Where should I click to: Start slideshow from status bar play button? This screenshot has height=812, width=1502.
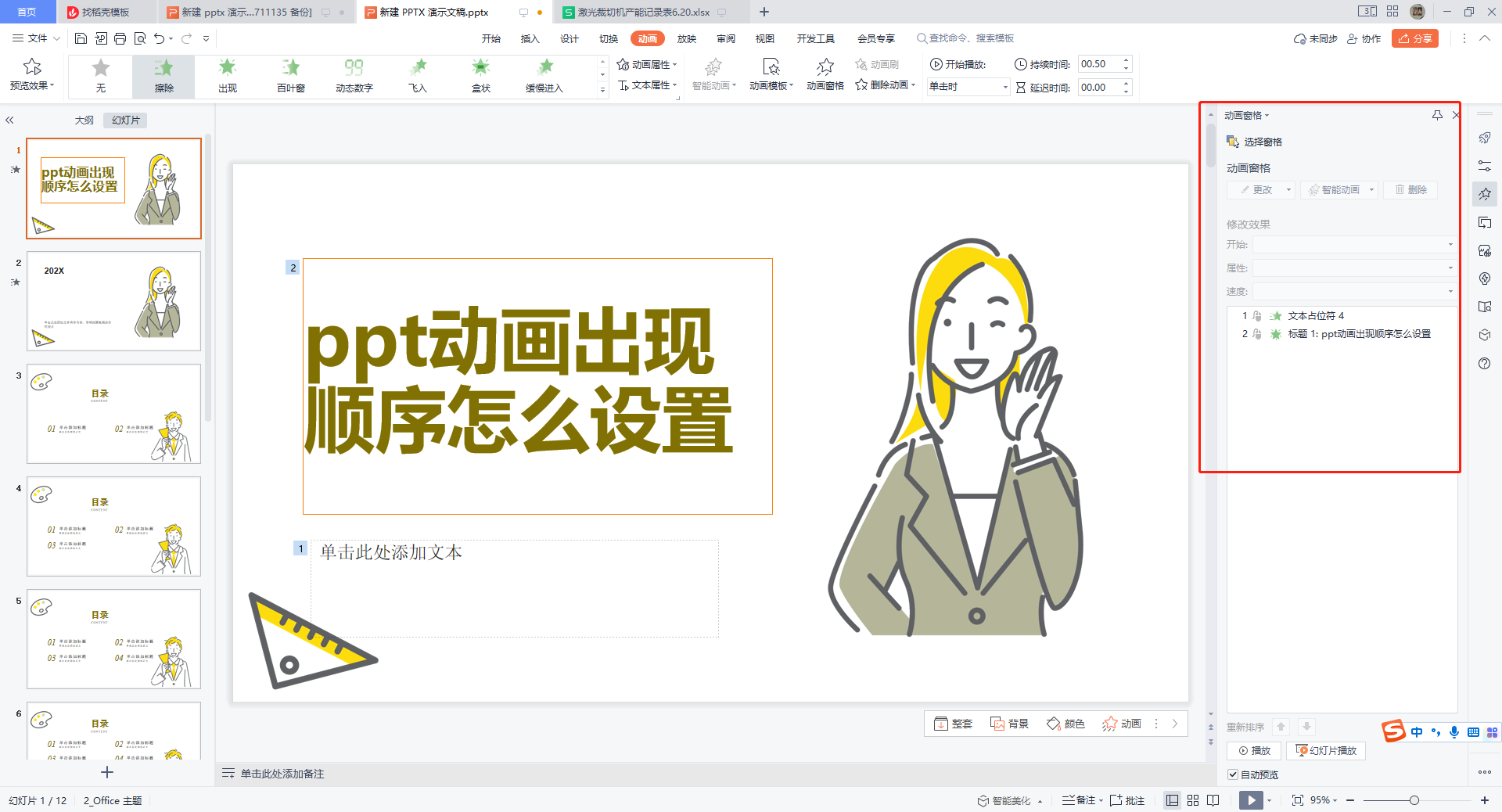1251,800
